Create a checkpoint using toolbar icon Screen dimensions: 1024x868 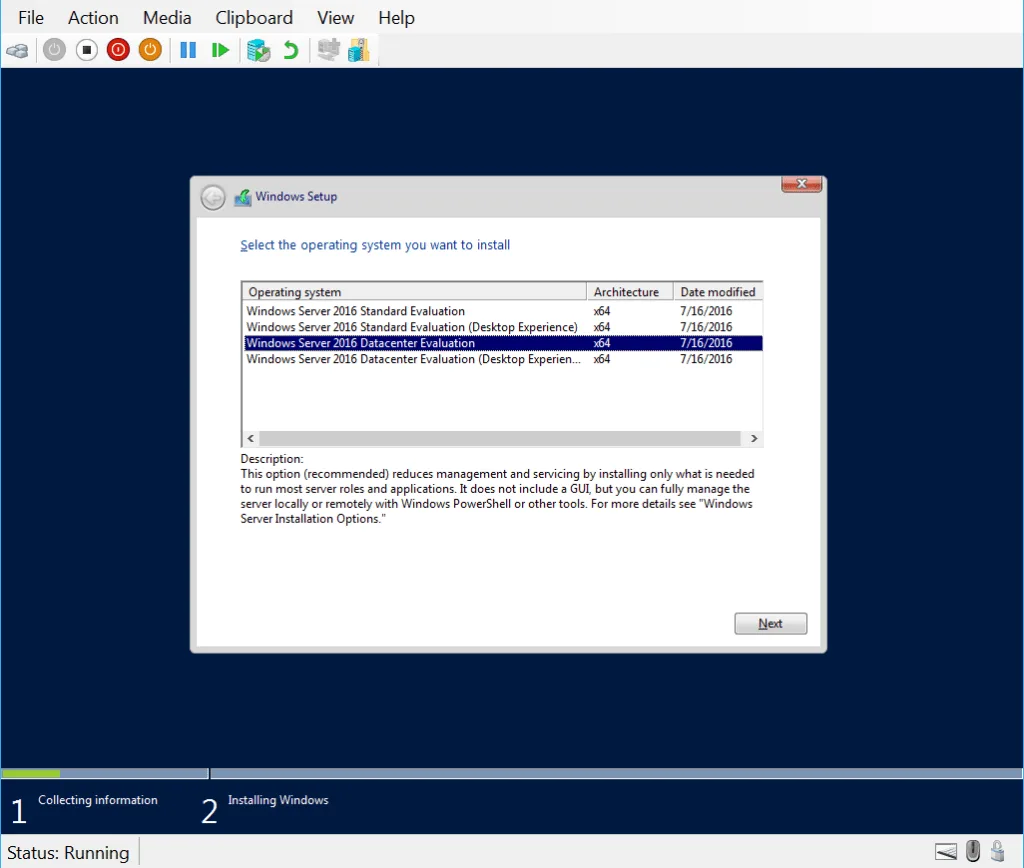[259, 50]
